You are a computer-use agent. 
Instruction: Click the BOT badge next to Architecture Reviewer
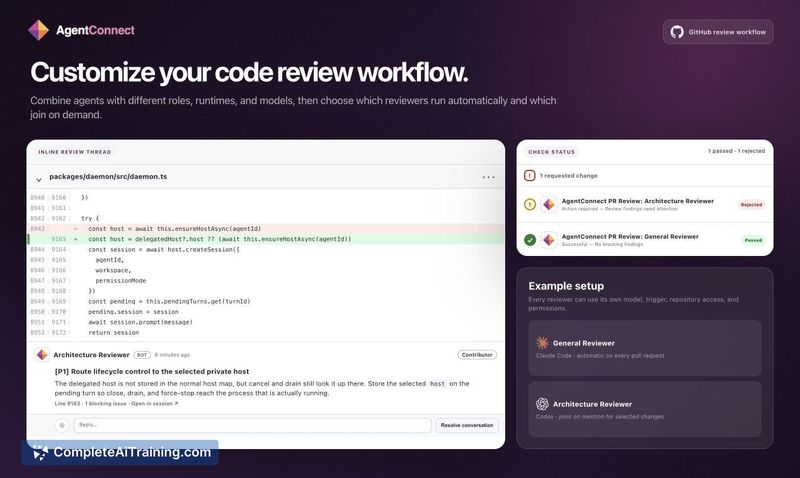tap(142, 355)
